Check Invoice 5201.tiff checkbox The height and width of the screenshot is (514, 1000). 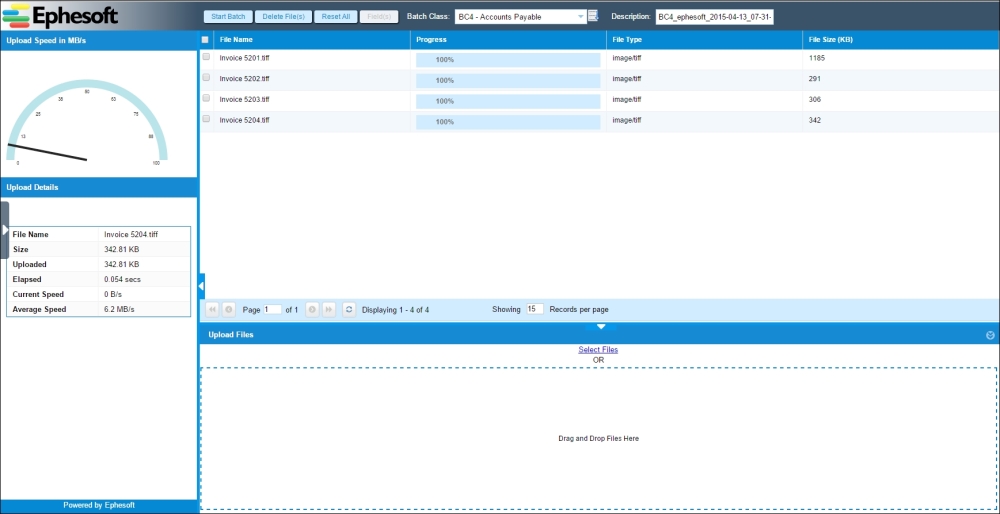(206, 57)
